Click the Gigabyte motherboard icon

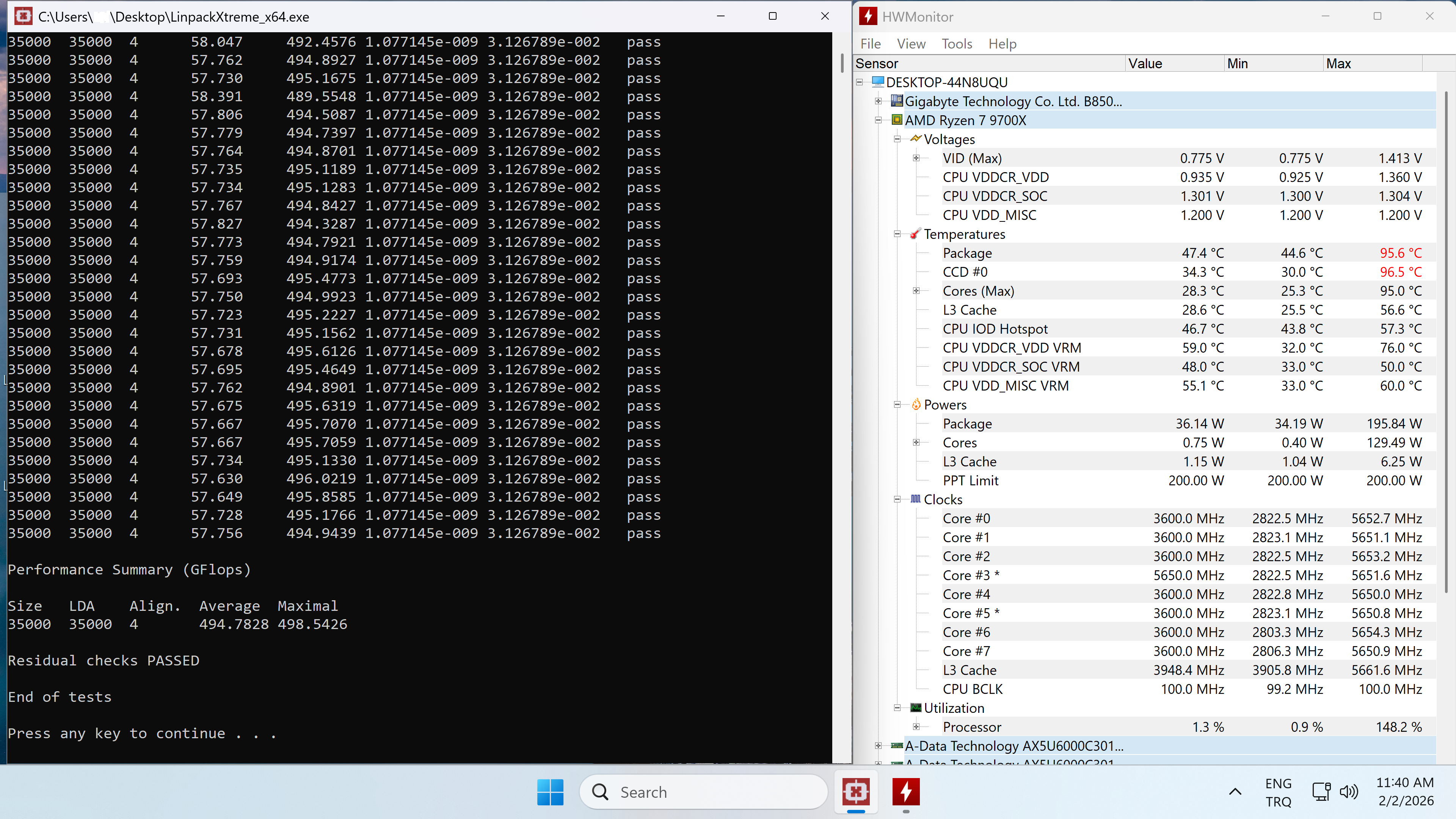point(896,101)
